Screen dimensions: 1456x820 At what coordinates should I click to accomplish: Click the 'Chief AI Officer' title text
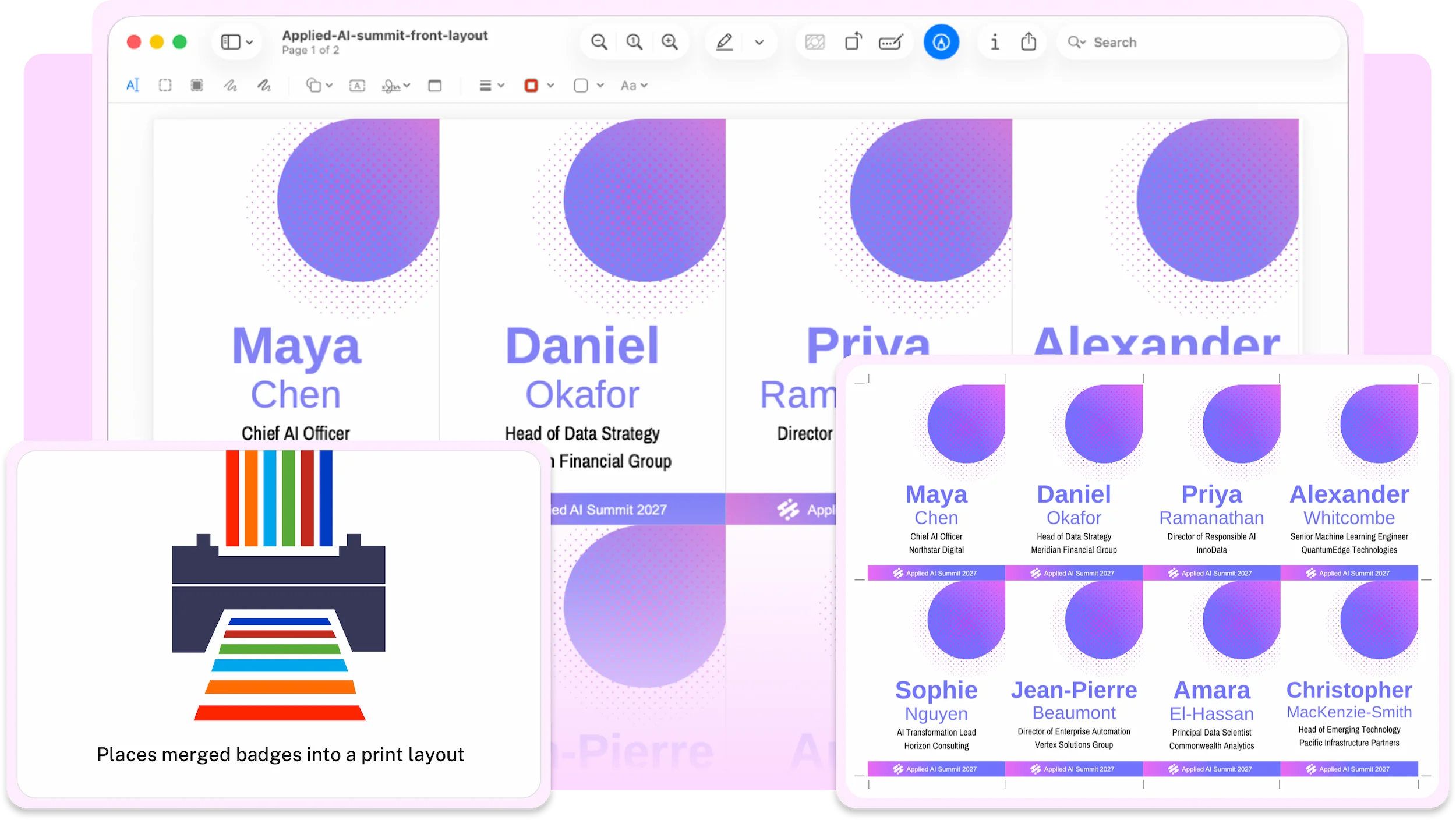[295, 433]
